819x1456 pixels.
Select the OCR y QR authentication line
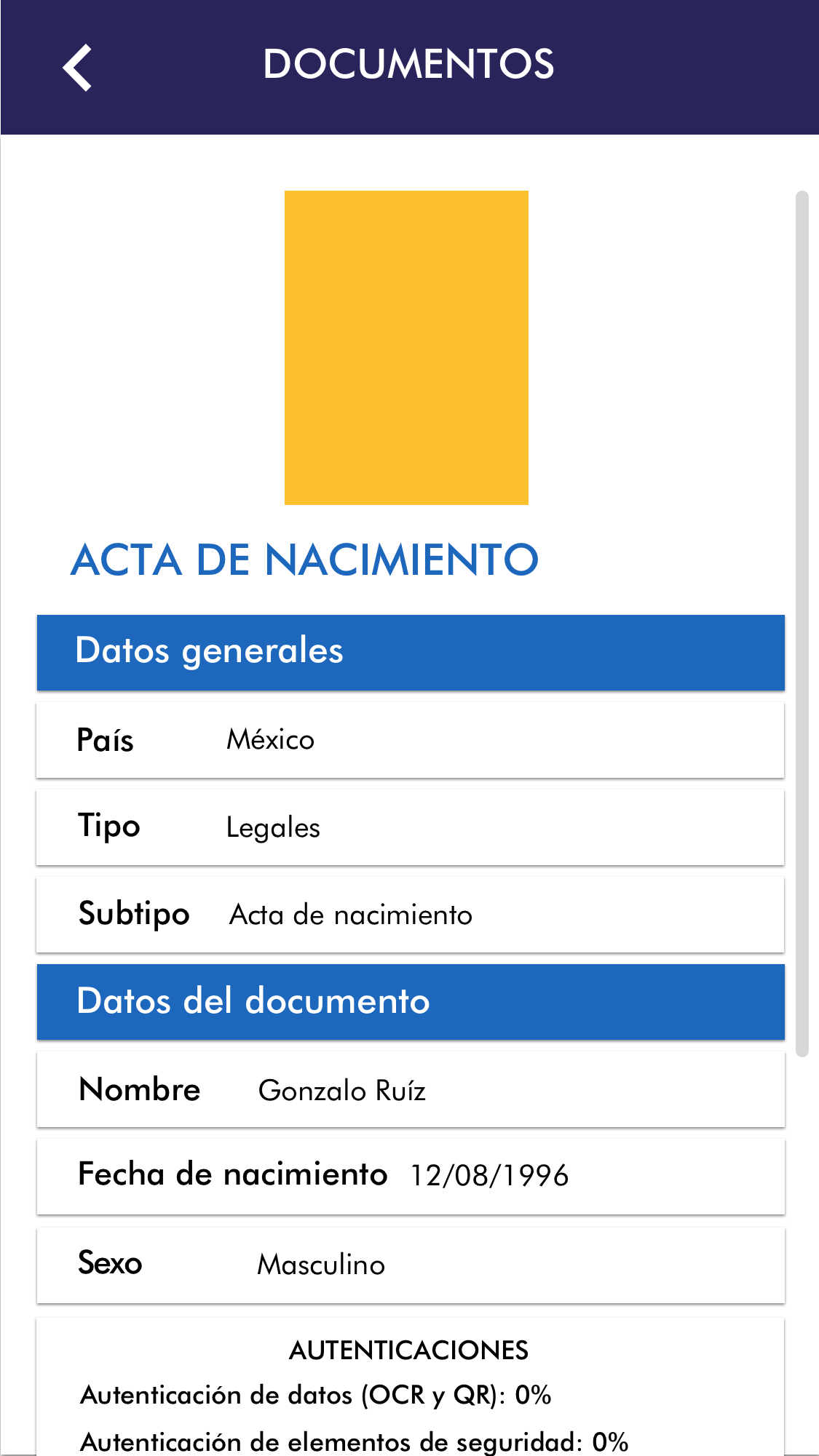tap(316, 1396)
